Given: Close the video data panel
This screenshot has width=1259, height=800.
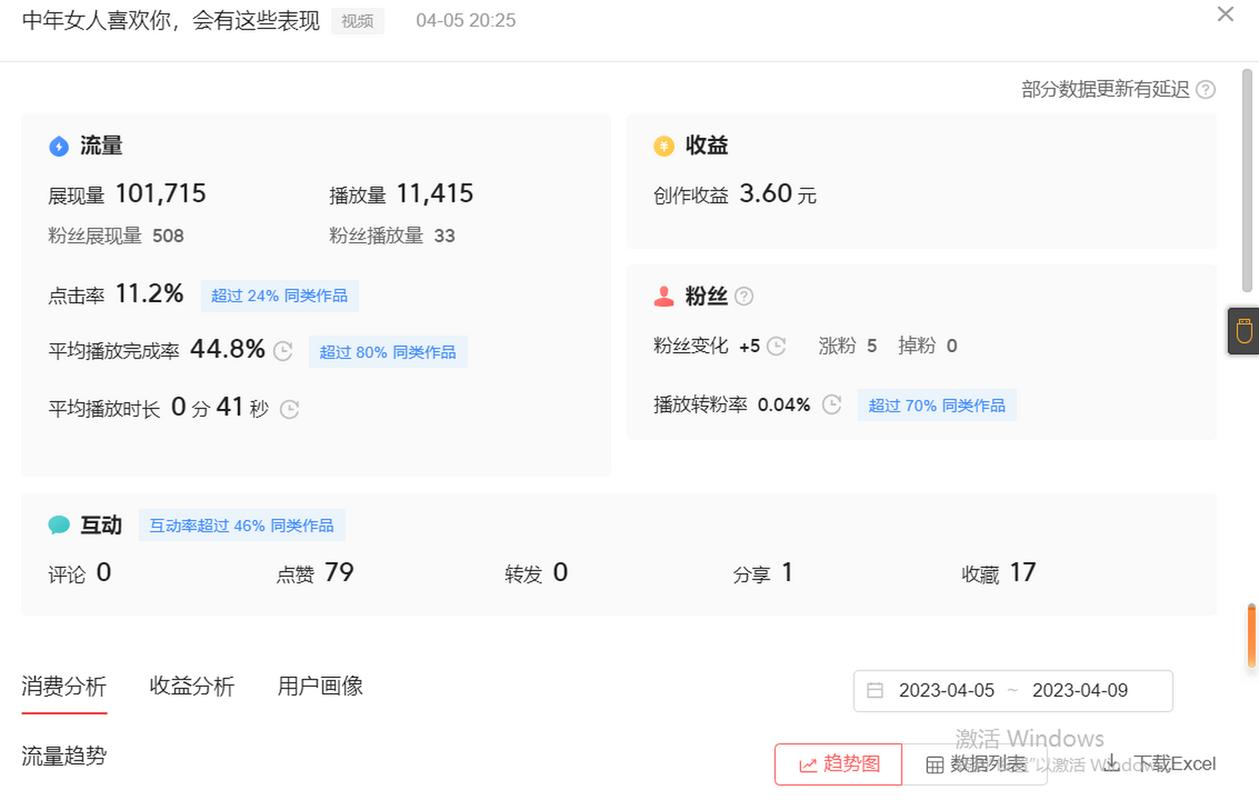Looking at the screenshot, I should point(1225,14).
